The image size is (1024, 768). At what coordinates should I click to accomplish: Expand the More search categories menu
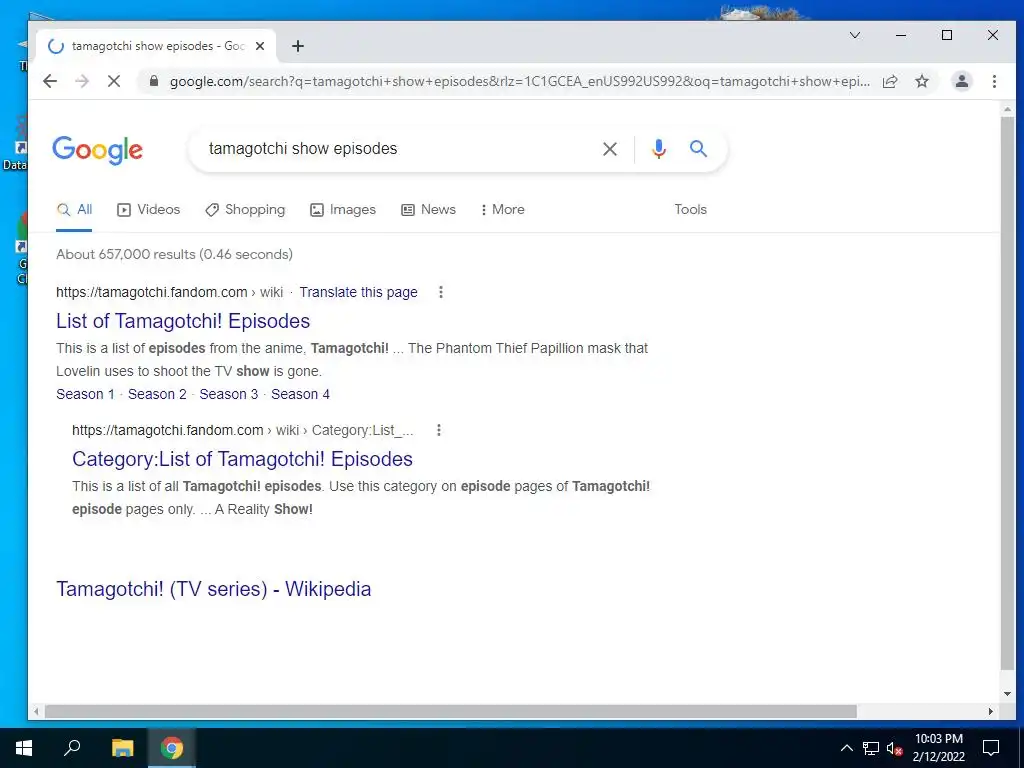(502, 210)
